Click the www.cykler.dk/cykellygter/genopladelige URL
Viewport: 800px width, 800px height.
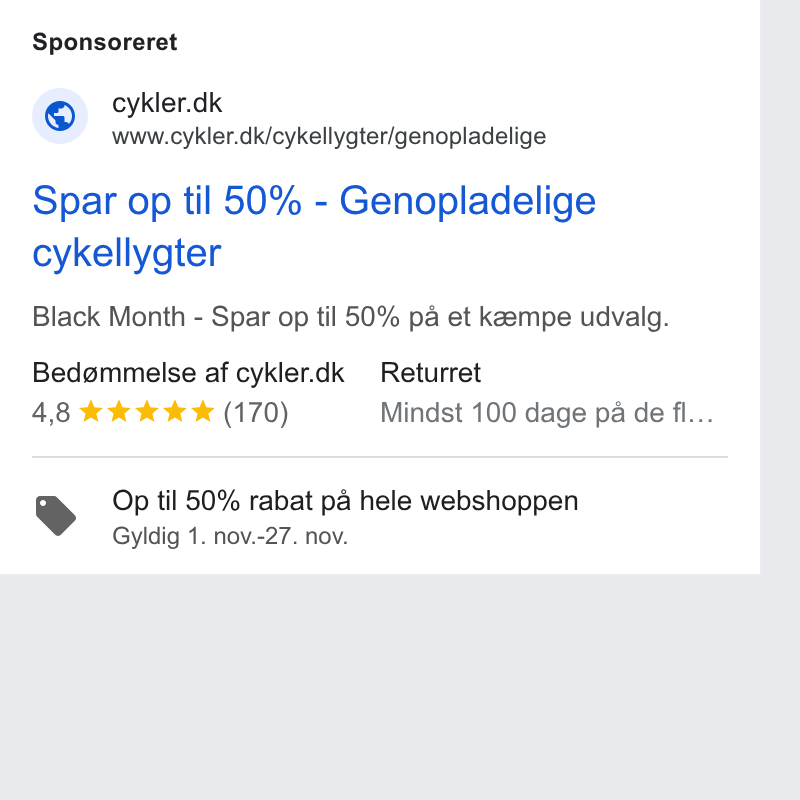(x=329, y=136)
